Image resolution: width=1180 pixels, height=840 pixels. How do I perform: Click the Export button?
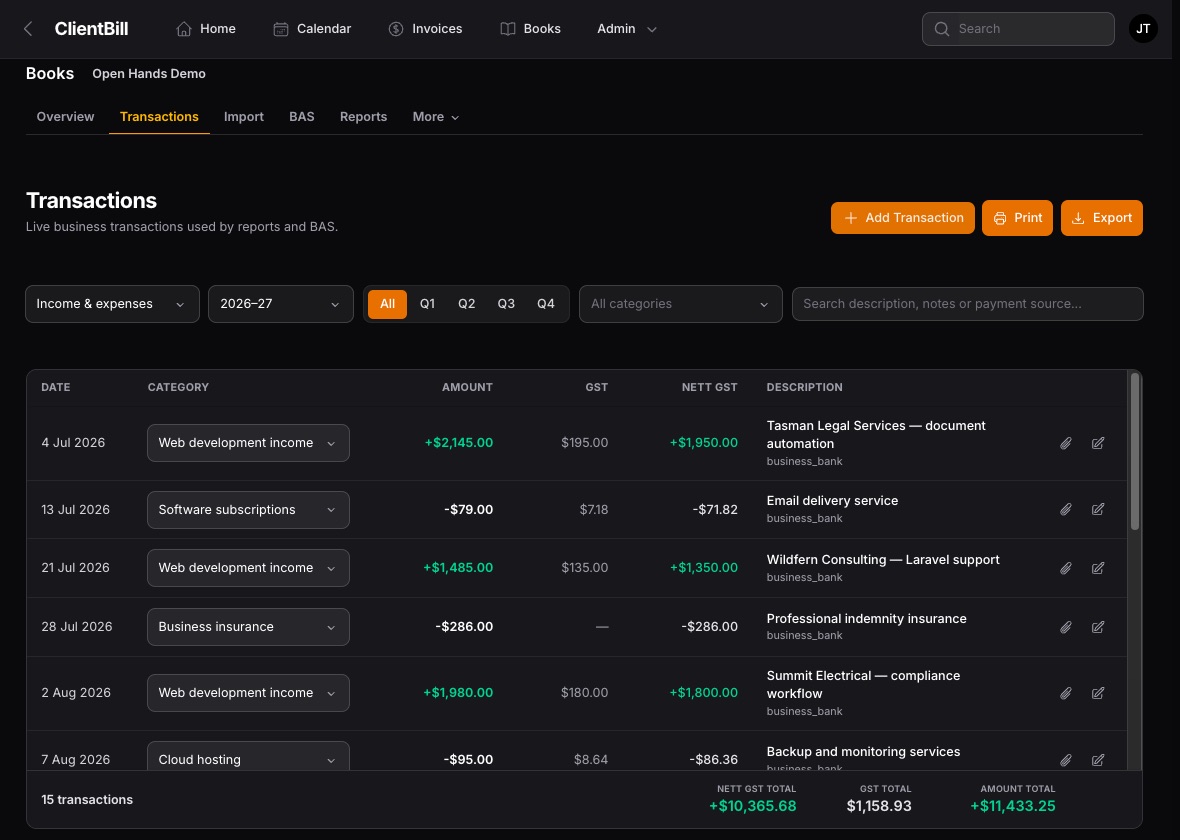[x=1102, y=218]
